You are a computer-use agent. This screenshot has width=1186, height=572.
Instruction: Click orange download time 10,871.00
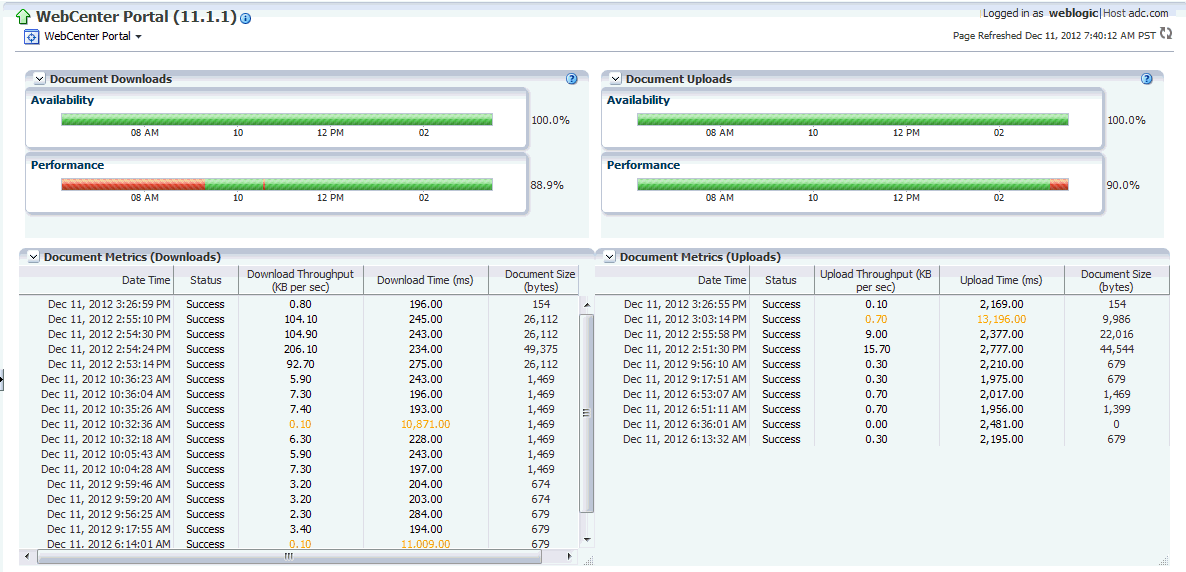[426, 424]
